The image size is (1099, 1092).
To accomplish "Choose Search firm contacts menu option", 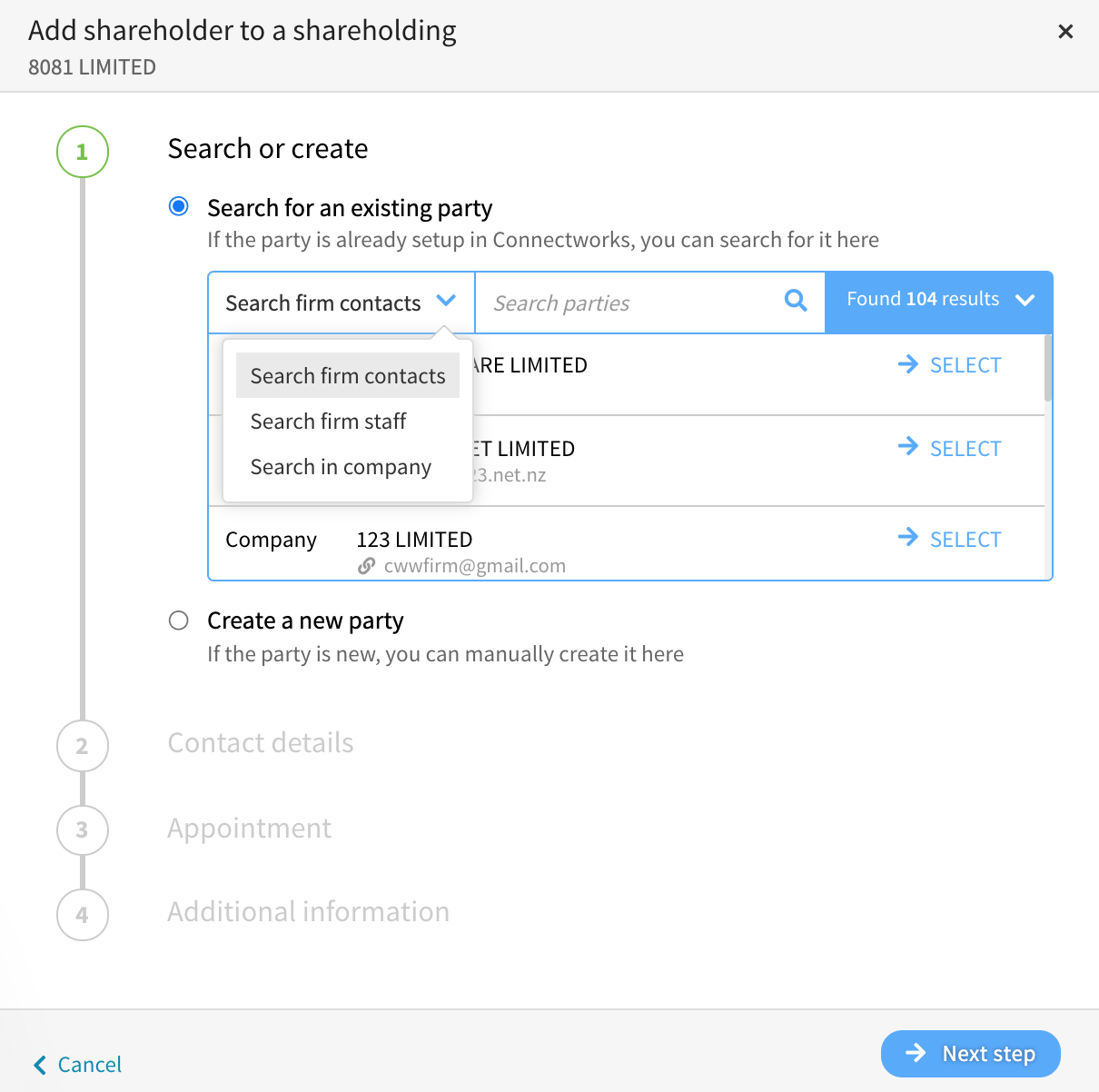I will coord(348,376).
